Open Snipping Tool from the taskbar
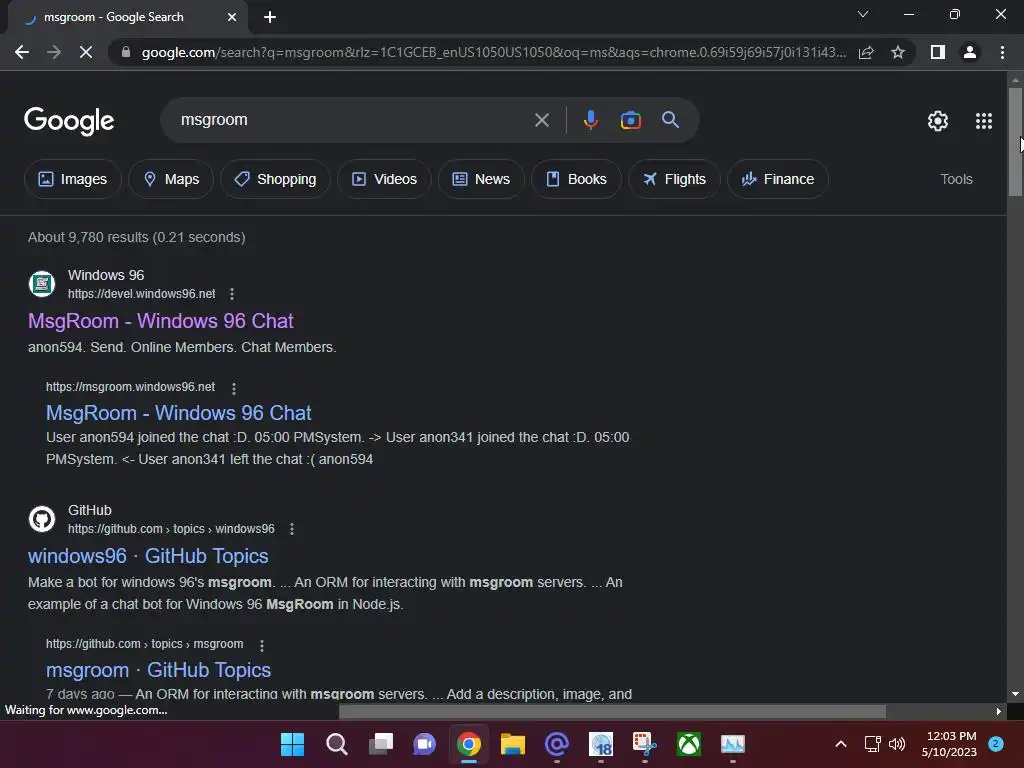The image size is (1024, 768). tap(645, 744)
